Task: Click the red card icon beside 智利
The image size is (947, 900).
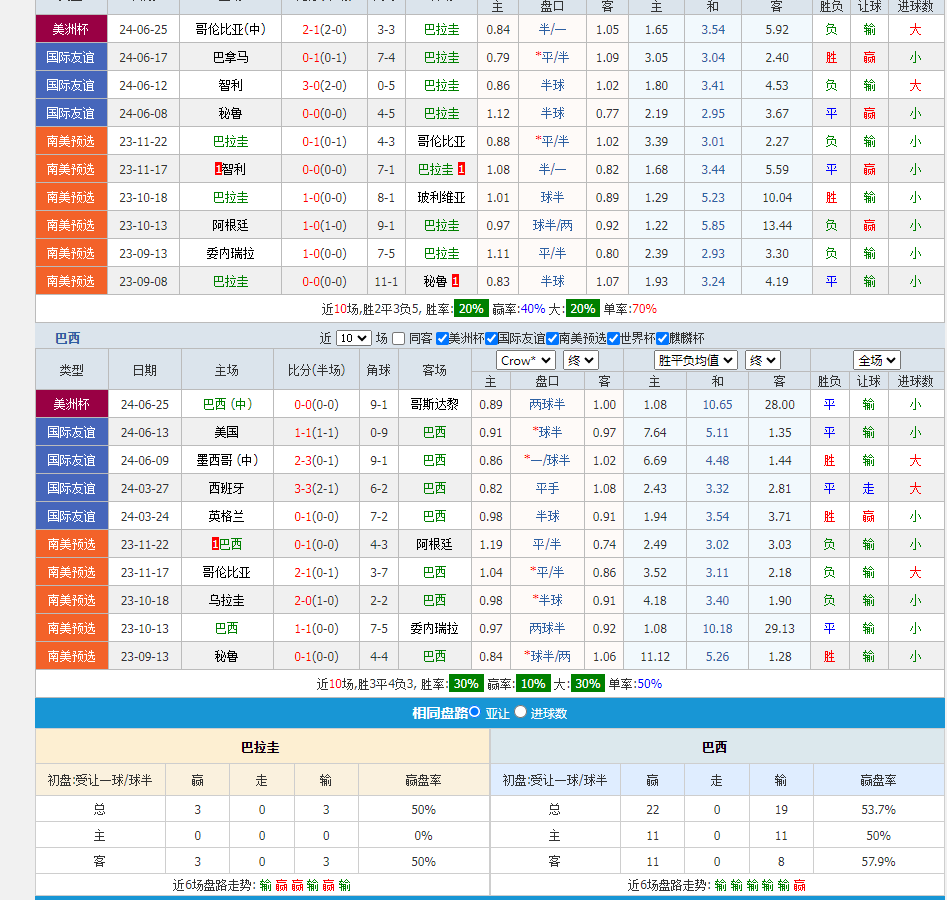Action: pos(216,169)
